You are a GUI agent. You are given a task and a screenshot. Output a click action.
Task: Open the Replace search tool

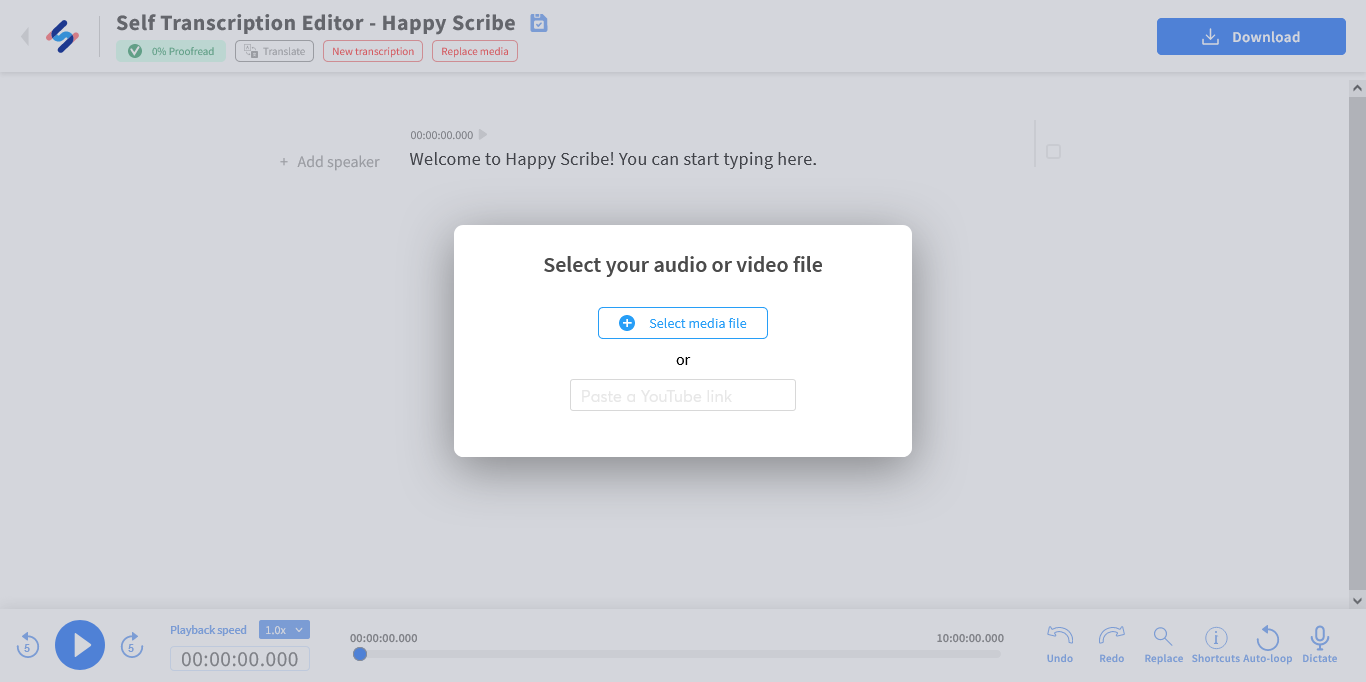pyautogui.click(x=1163, y=644)
